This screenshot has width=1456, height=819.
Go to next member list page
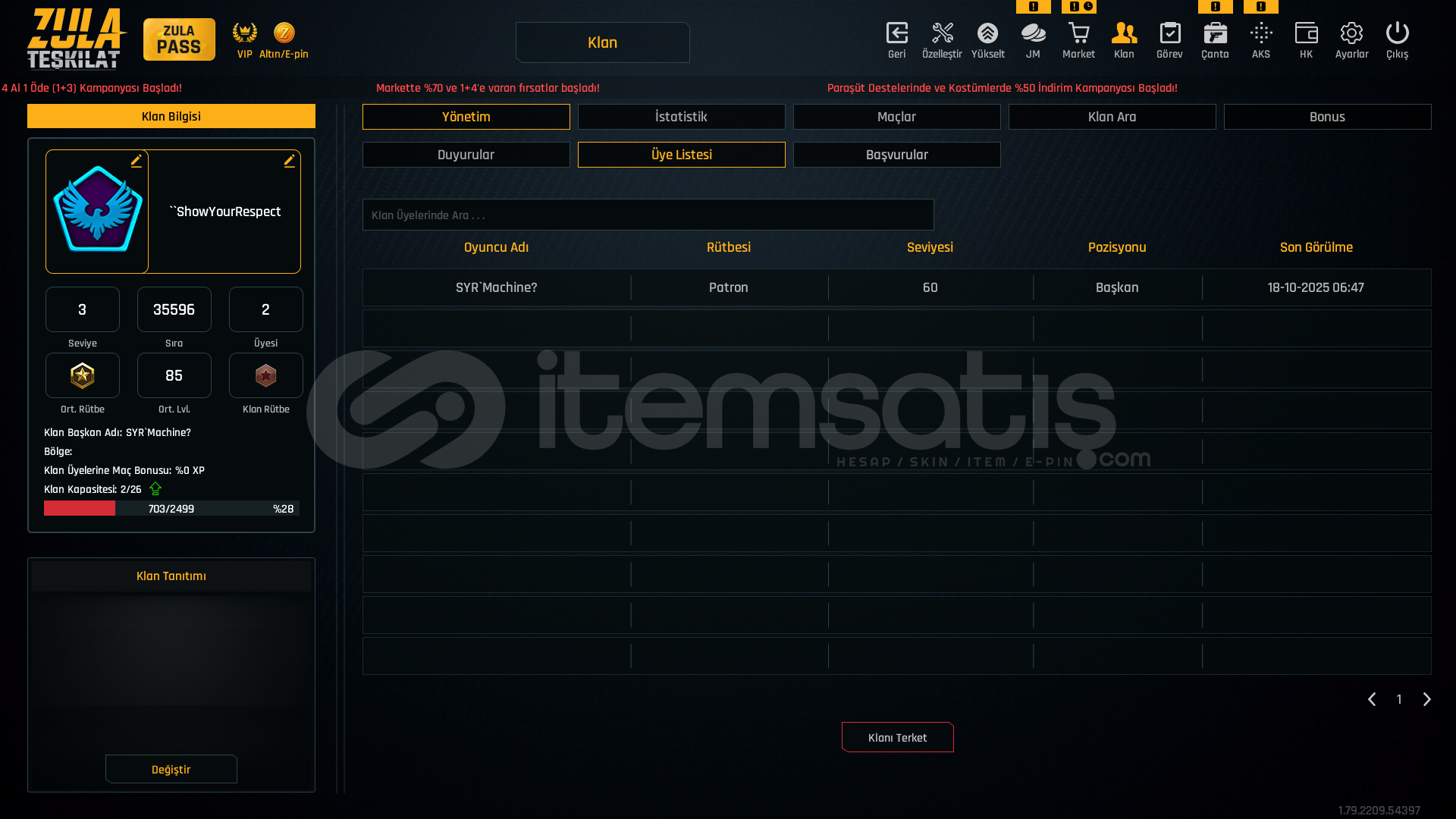(x=1426, y=699)
